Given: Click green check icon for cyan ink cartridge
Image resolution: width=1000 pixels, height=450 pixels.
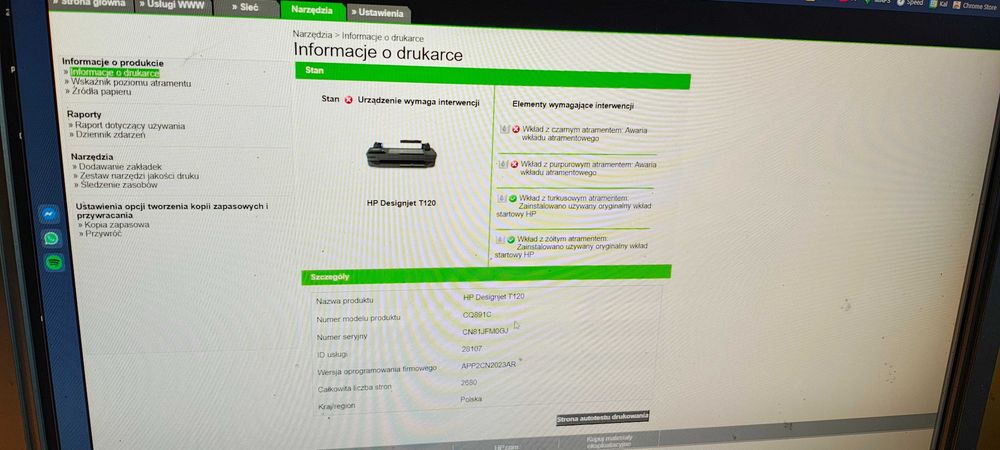Looking at the screenshot, I should tap(513, 198).
